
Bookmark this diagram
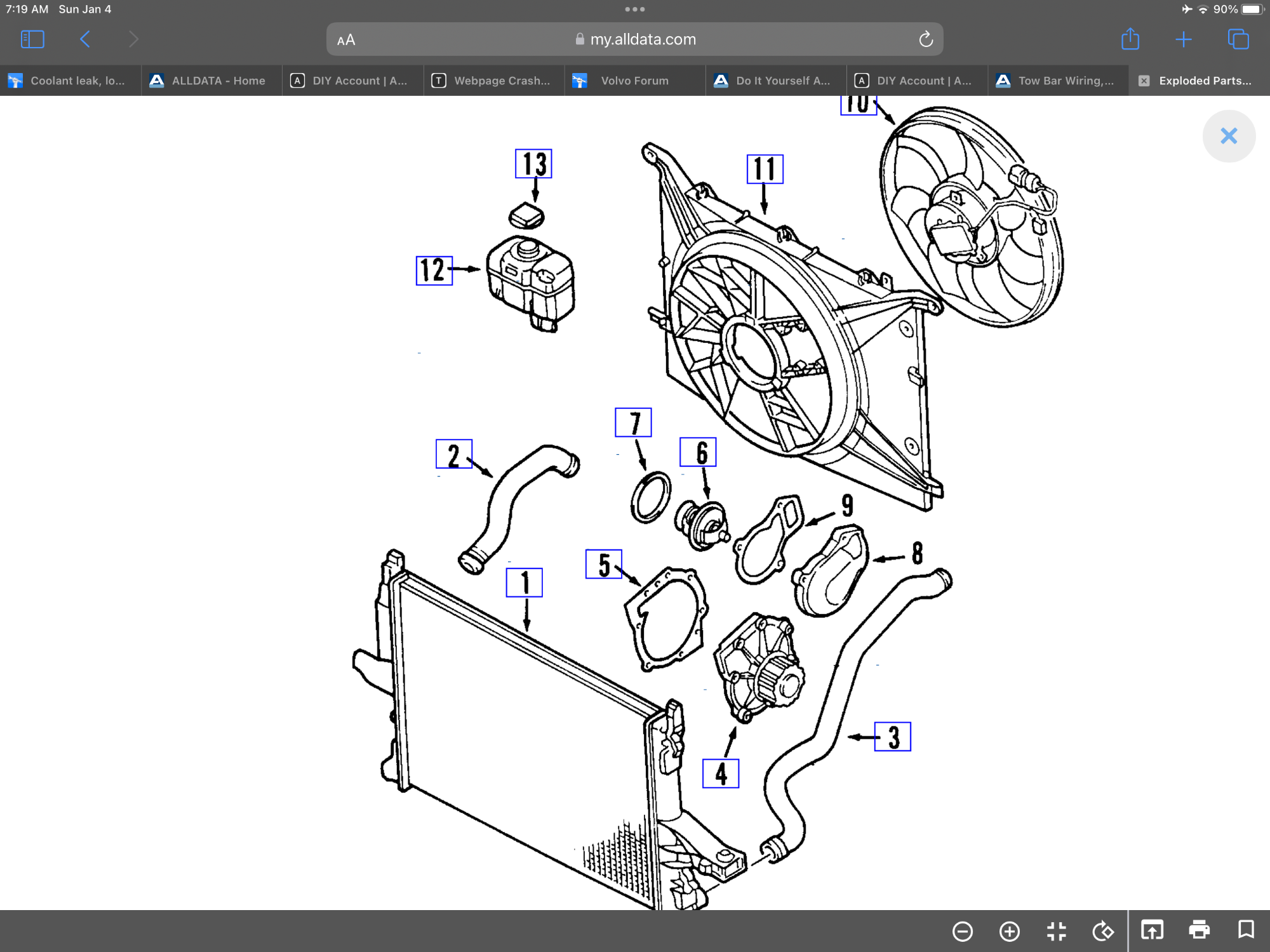point(1246,930)
